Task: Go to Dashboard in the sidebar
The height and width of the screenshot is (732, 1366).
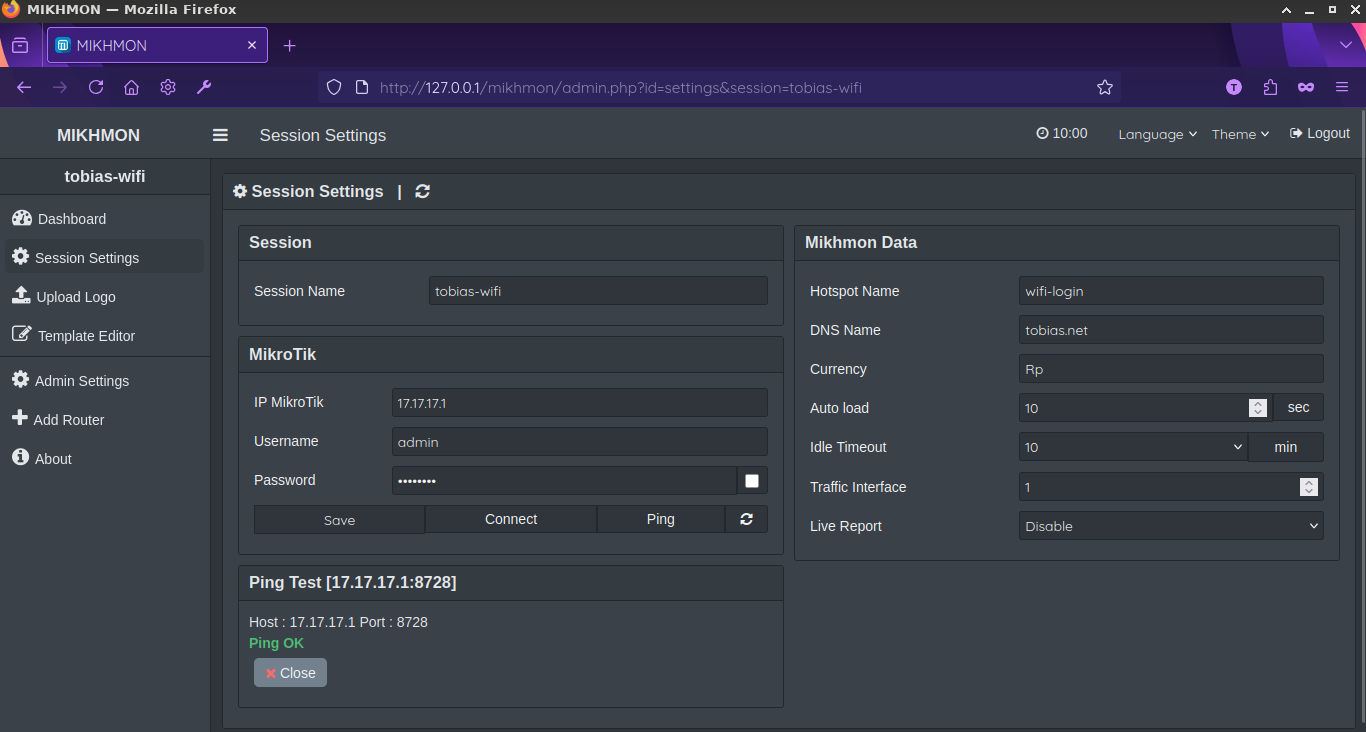Action: click(71, 219)
